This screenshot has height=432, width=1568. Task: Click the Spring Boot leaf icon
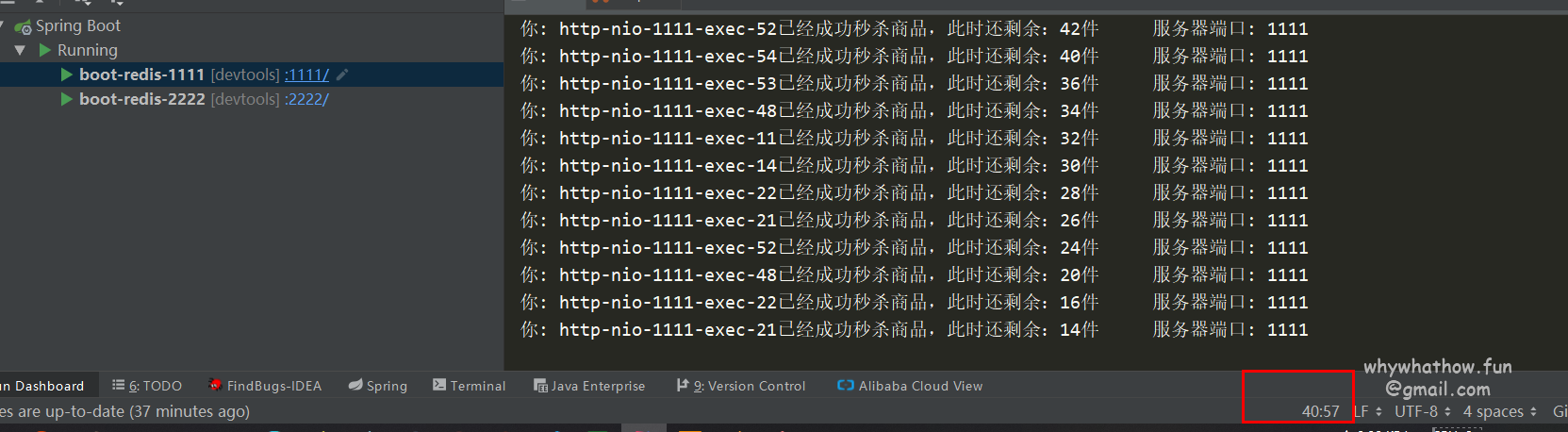tap(23, 27)
